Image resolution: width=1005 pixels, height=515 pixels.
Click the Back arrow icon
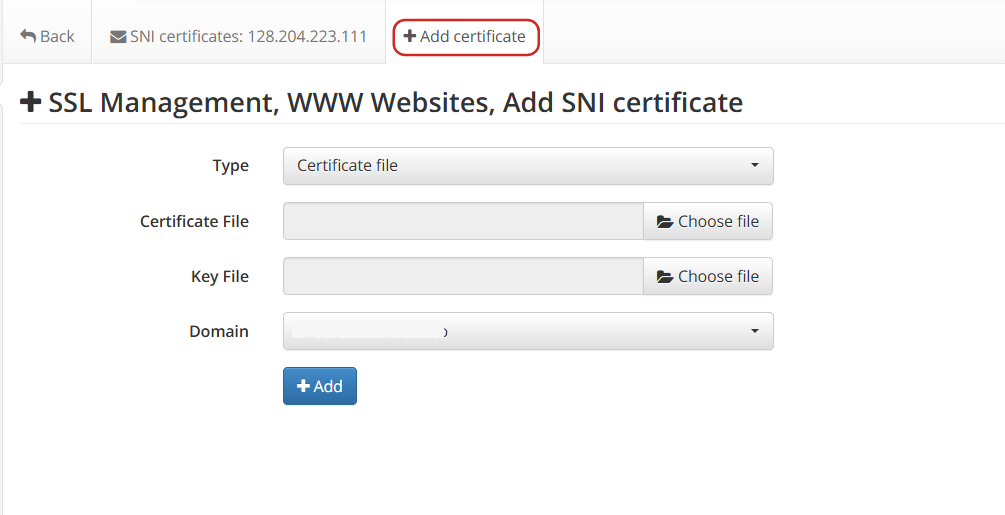pos(28,36)
